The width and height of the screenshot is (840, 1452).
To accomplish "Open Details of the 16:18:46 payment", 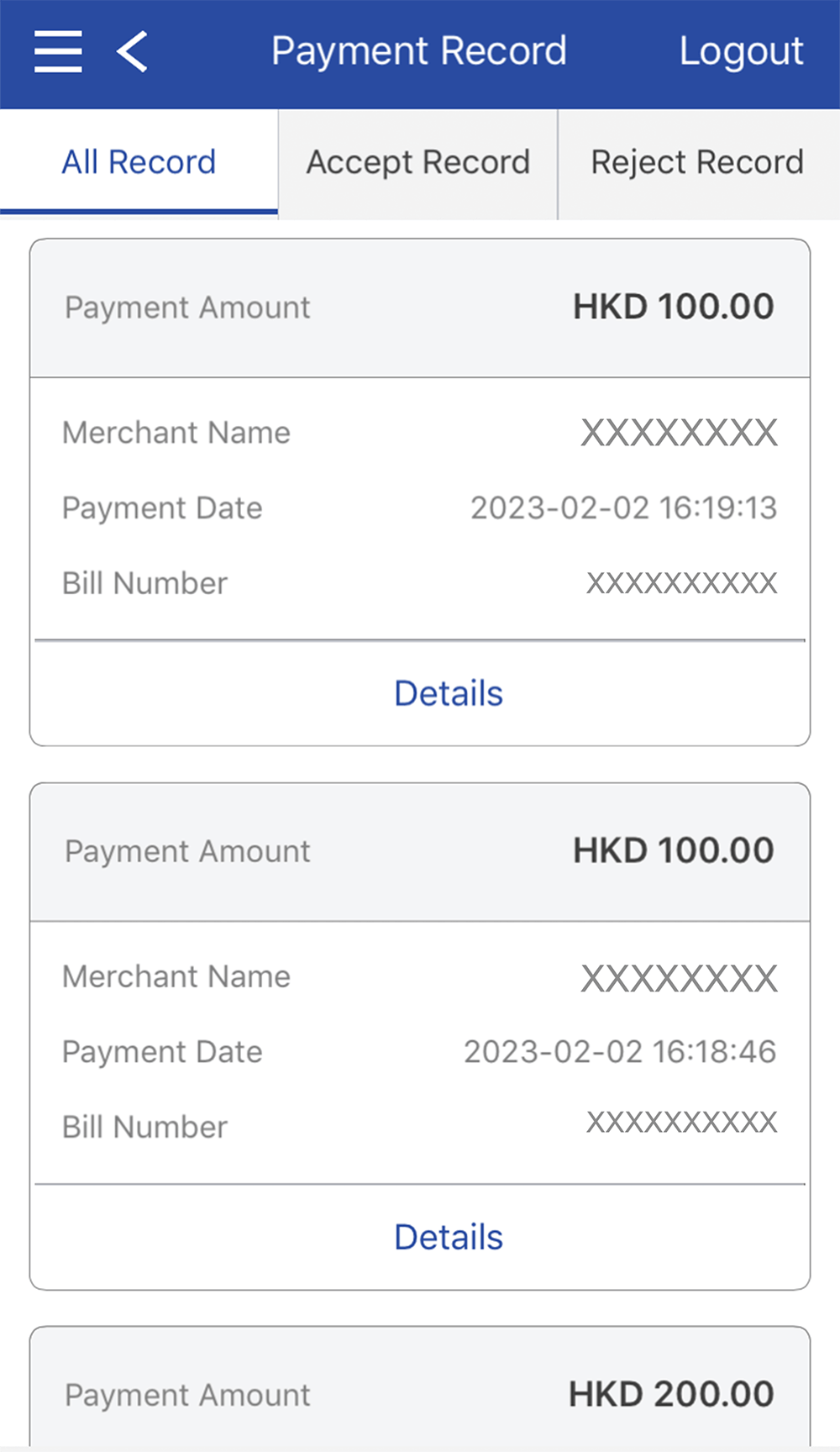I will [x=449, y=1237].
